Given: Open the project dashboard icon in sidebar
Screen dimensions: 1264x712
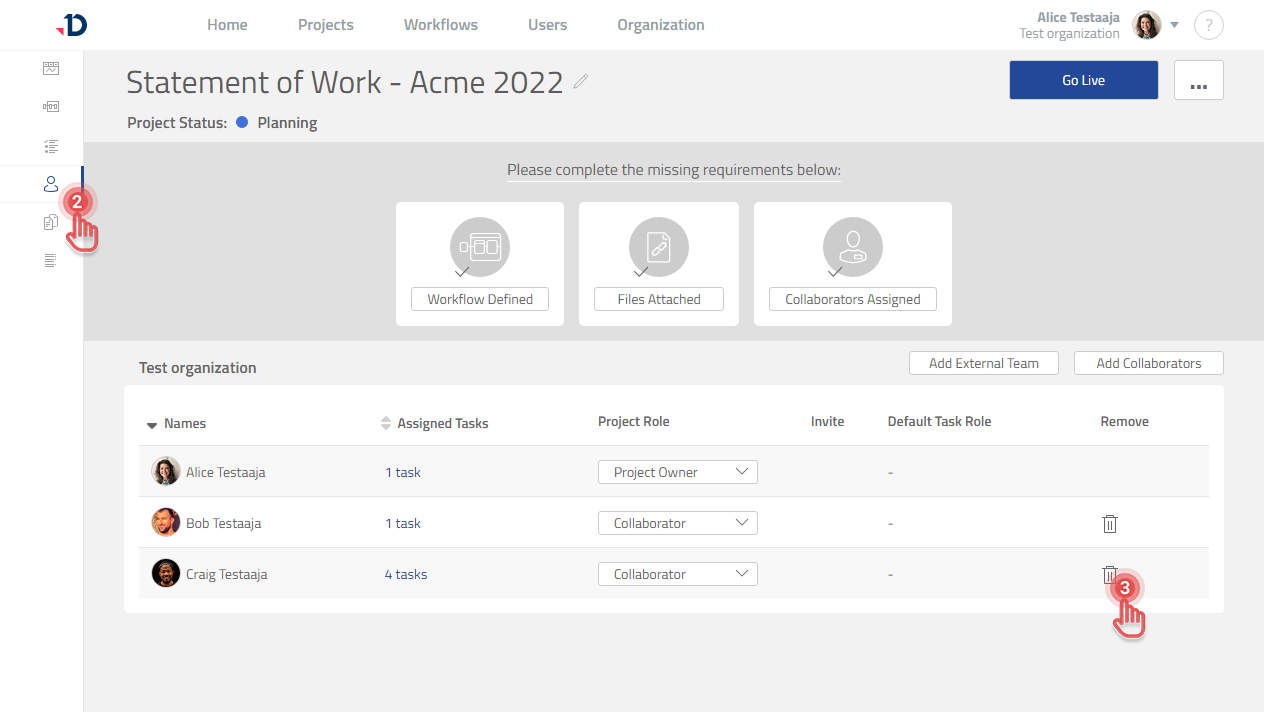Looking at the screenshot, I should coord(51,69).
